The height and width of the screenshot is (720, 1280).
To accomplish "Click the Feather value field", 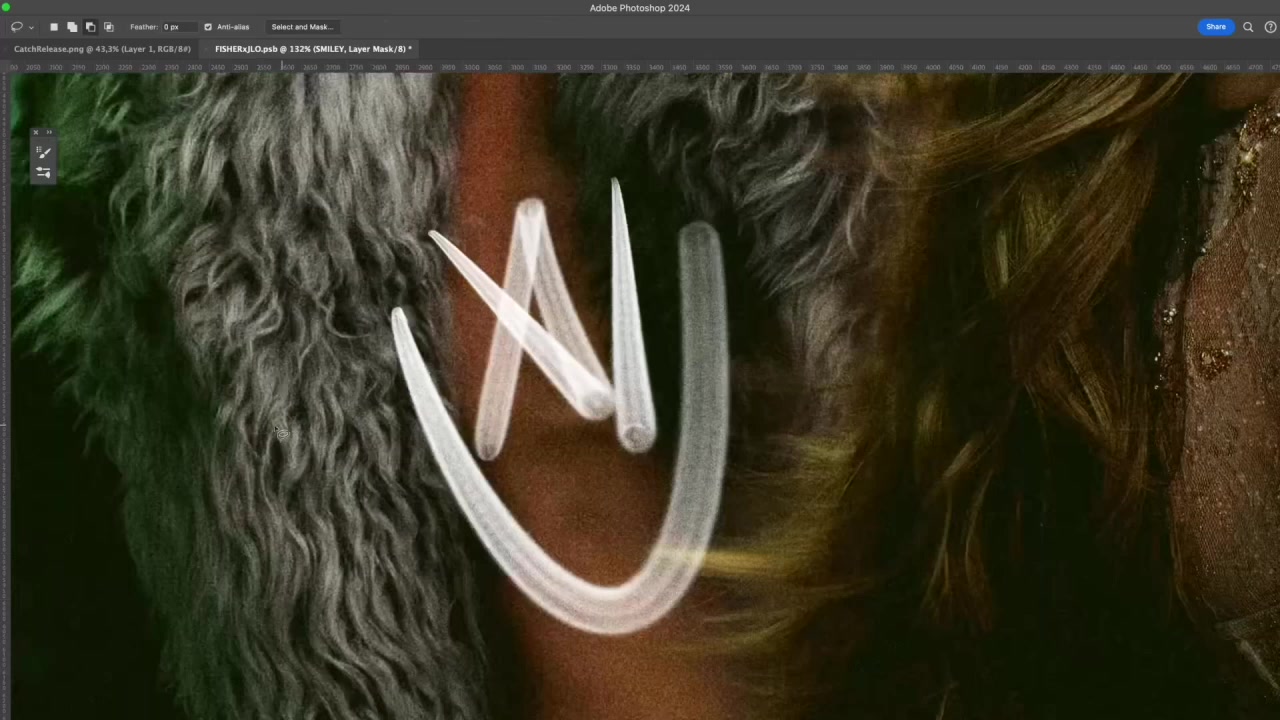I will point(178,27).
